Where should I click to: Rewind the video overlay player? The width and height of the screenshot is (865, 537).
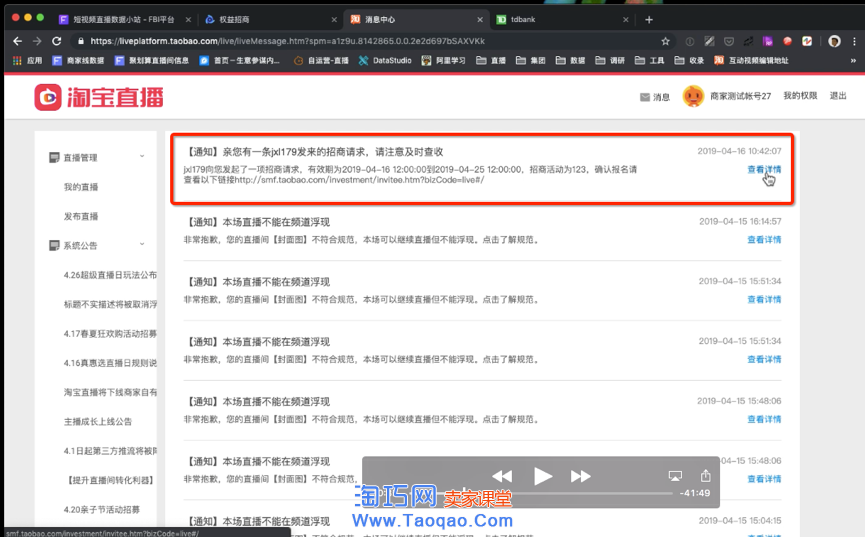click(x=501, y=476)
